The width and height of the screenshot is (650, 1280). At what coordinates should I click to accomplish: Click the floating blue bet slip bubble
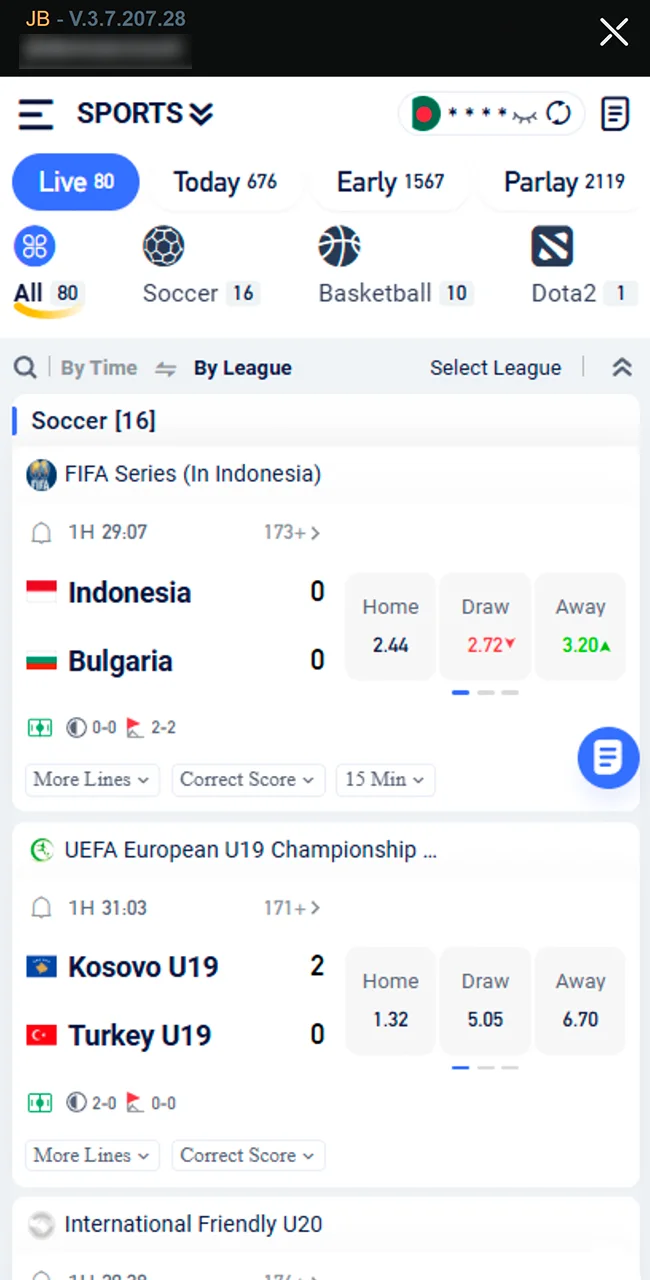coord(608,758)
